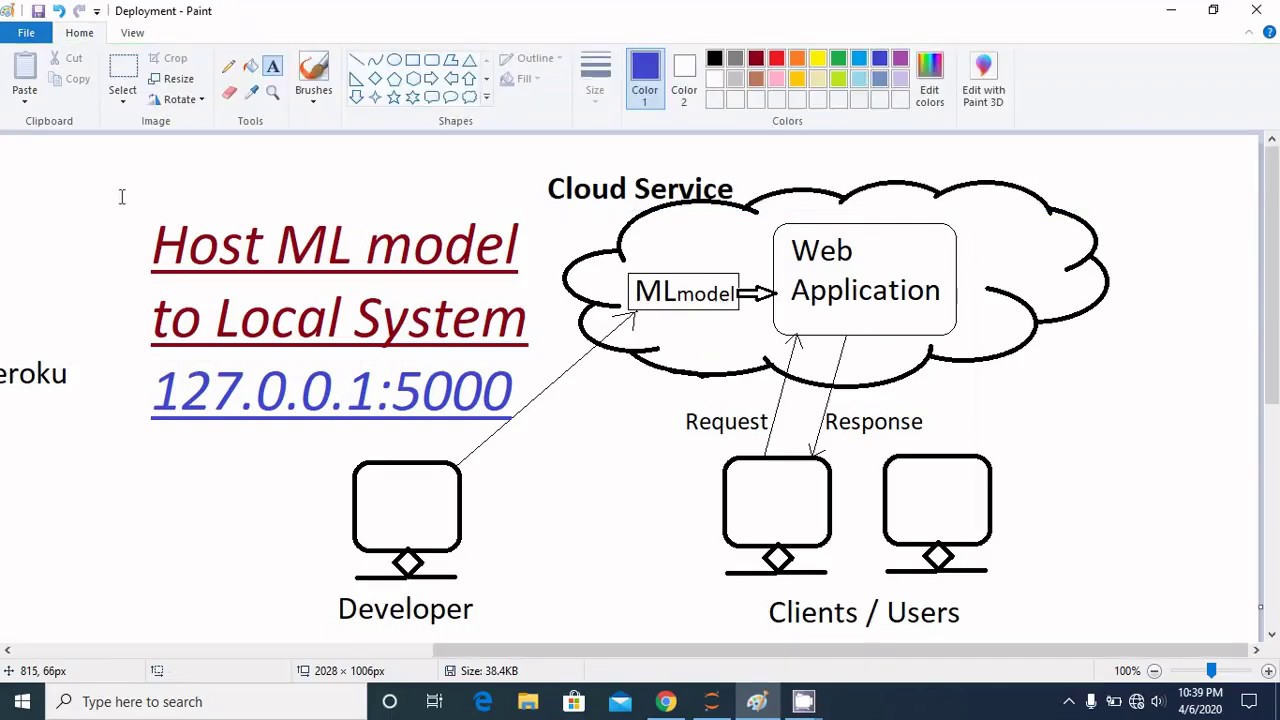Screen dimensions: 1280x720
Task: Choose the Five-point star shape
Action: [394, 97]
